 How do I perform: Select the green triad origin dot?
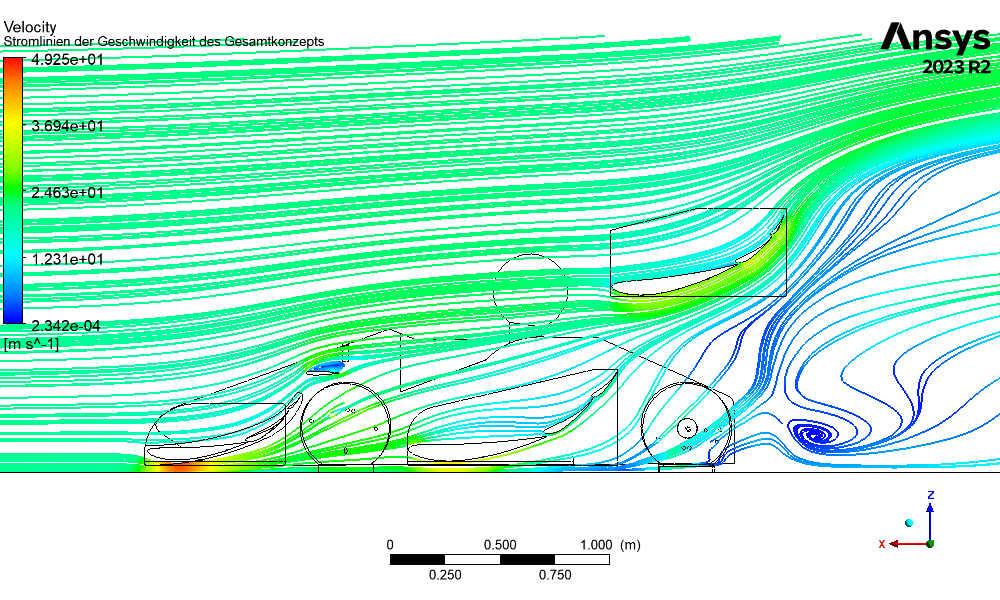pyautogui.click(x=930, y=544)
